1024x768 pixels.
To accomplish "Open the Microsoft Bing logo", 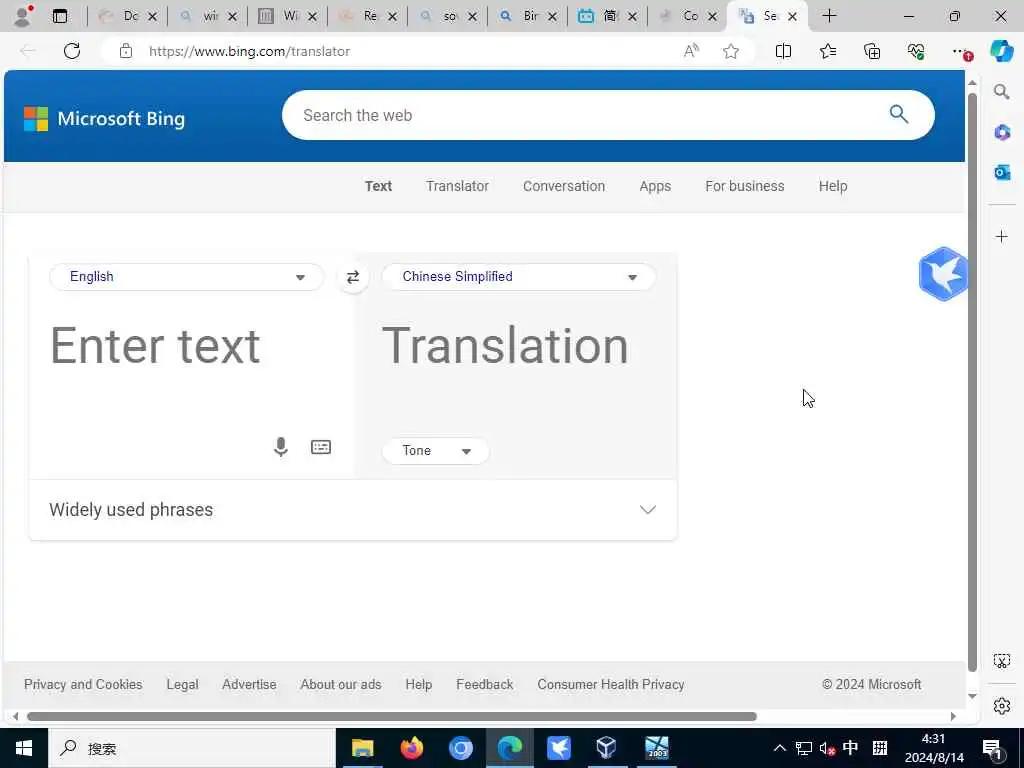I will point(104,119).
